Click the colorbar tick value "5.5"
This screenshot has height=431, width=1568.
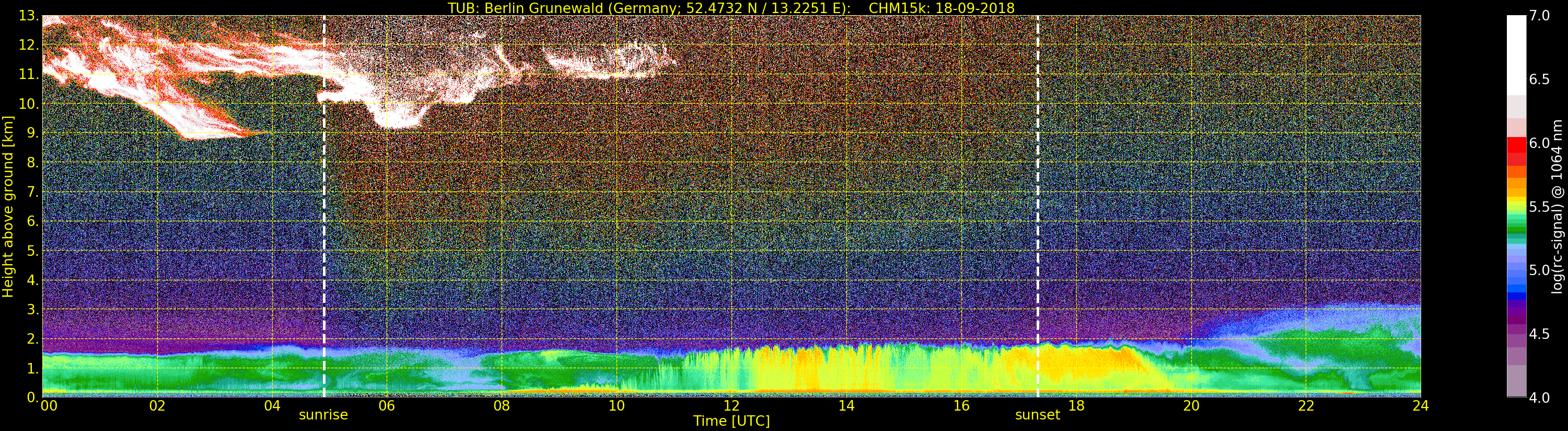click(x=1539, y=207)
